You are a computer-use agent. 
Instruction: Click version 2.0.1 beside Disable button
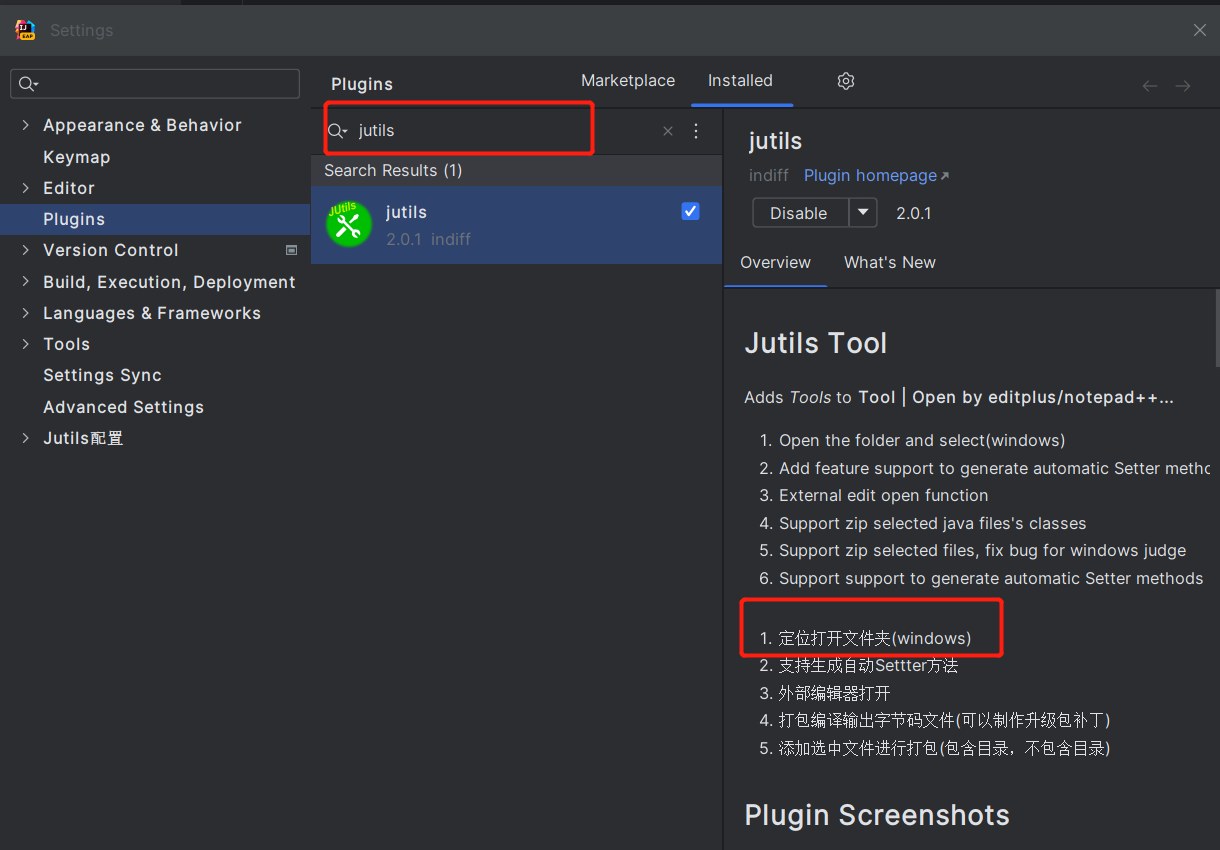click(914, 213)
